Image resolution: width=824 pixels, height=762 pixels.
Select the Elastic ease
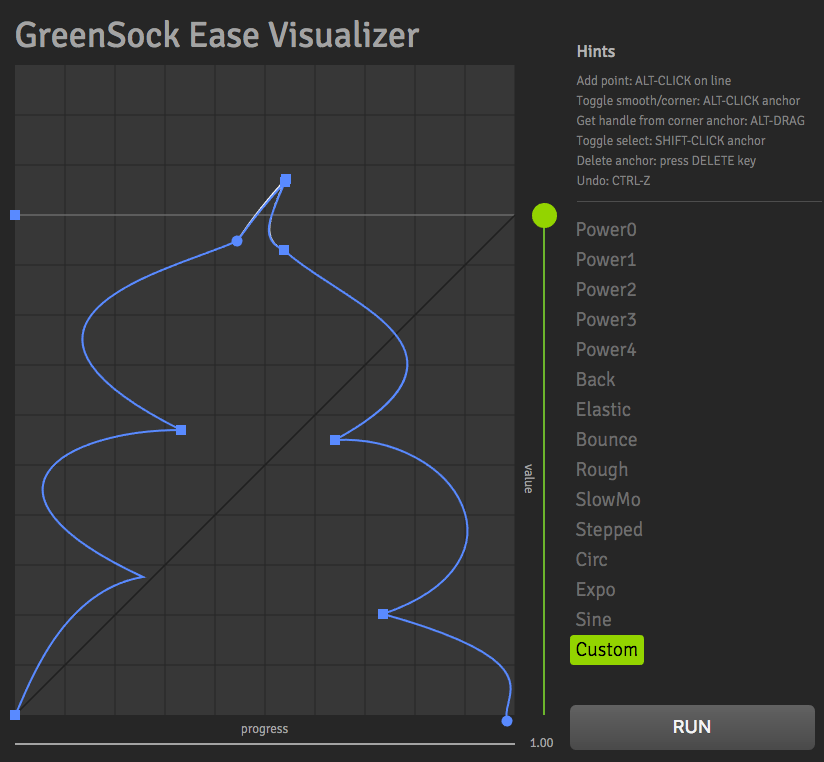click(603, 409)
